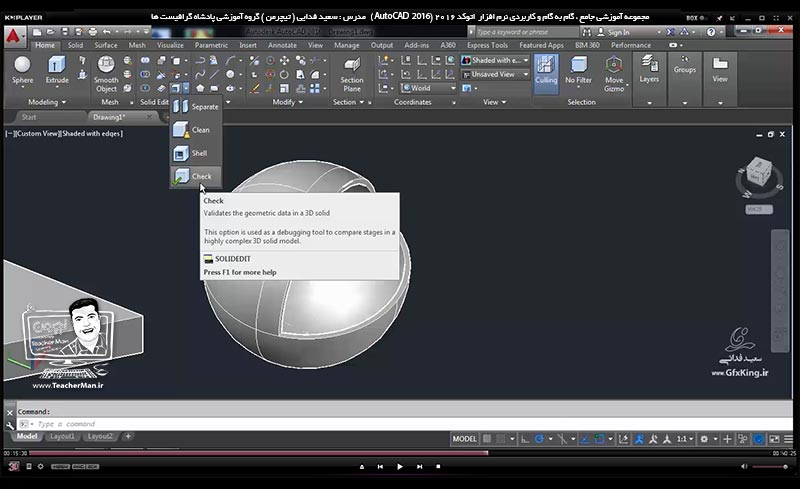Click the Type a command input
This screenshot has width=800, height=489.
[405, 424]
